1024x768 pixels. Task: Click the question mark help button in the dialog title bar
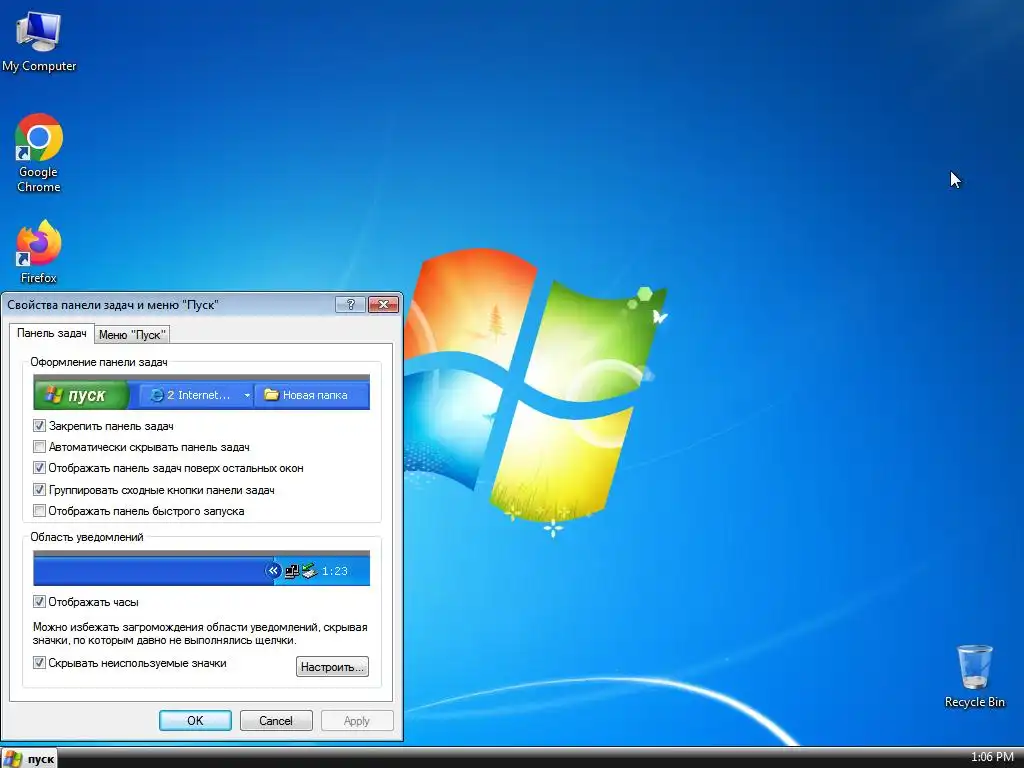pyautogui.click(x=350, y=304)
